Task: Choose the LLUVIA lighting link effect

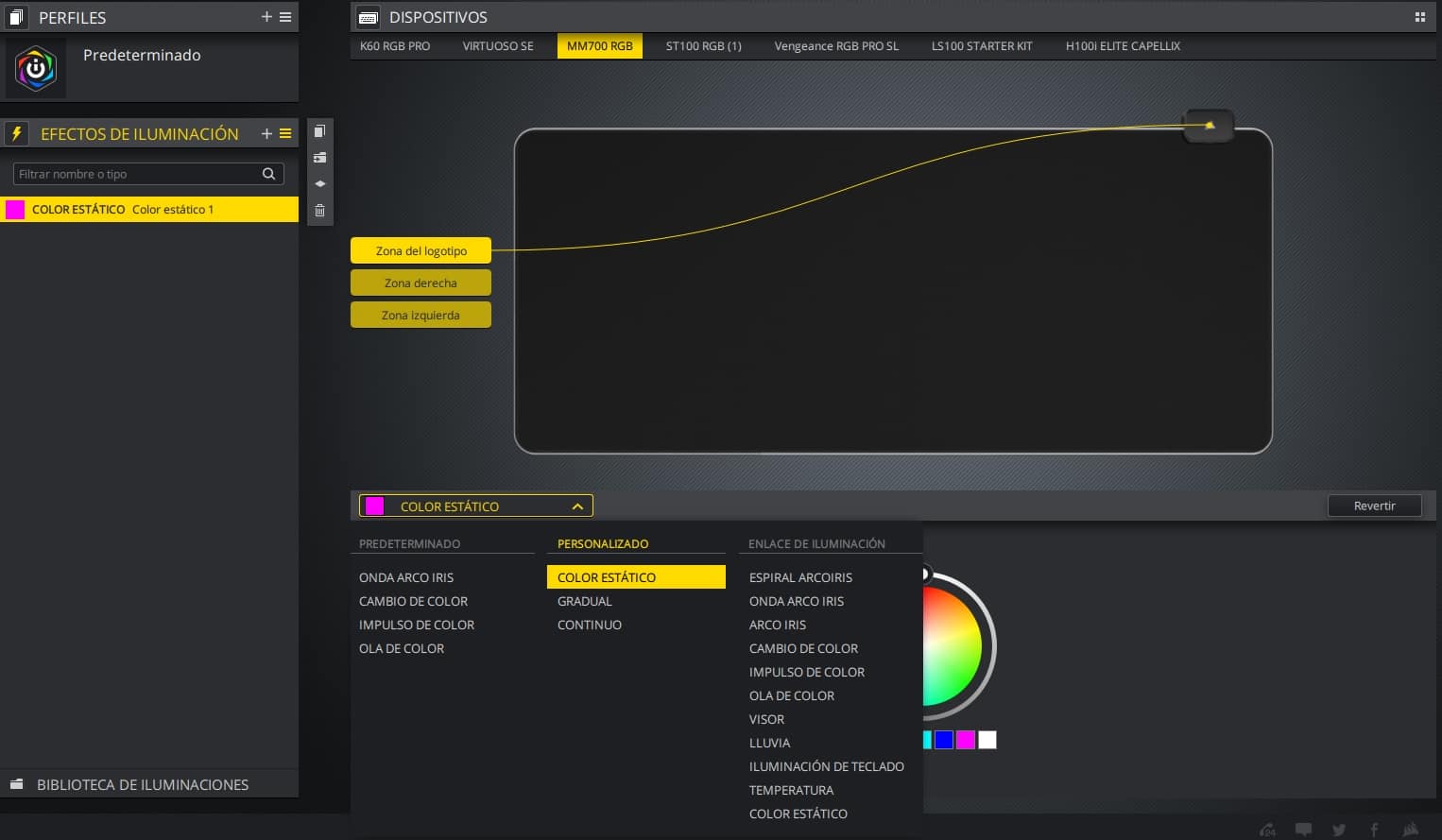Action: (x=769, y=743)
